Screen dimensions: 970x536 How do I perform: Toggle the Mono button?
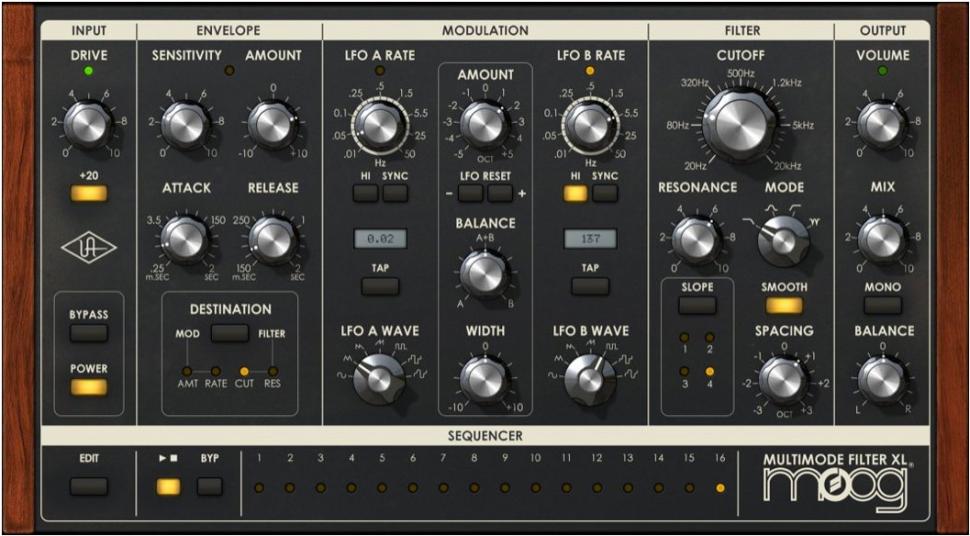[883, 305]
